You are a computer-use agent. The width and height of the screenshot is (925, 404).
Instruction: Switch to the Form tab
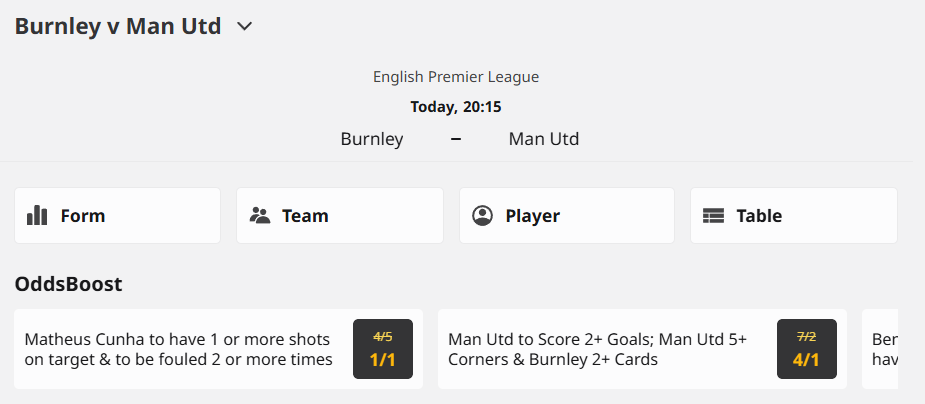point(117,215)
